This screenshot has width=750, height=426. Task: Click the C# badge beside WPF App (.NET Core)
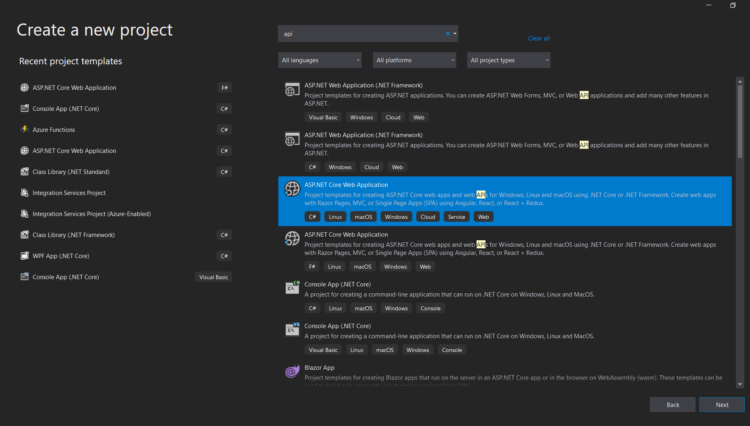224,256
